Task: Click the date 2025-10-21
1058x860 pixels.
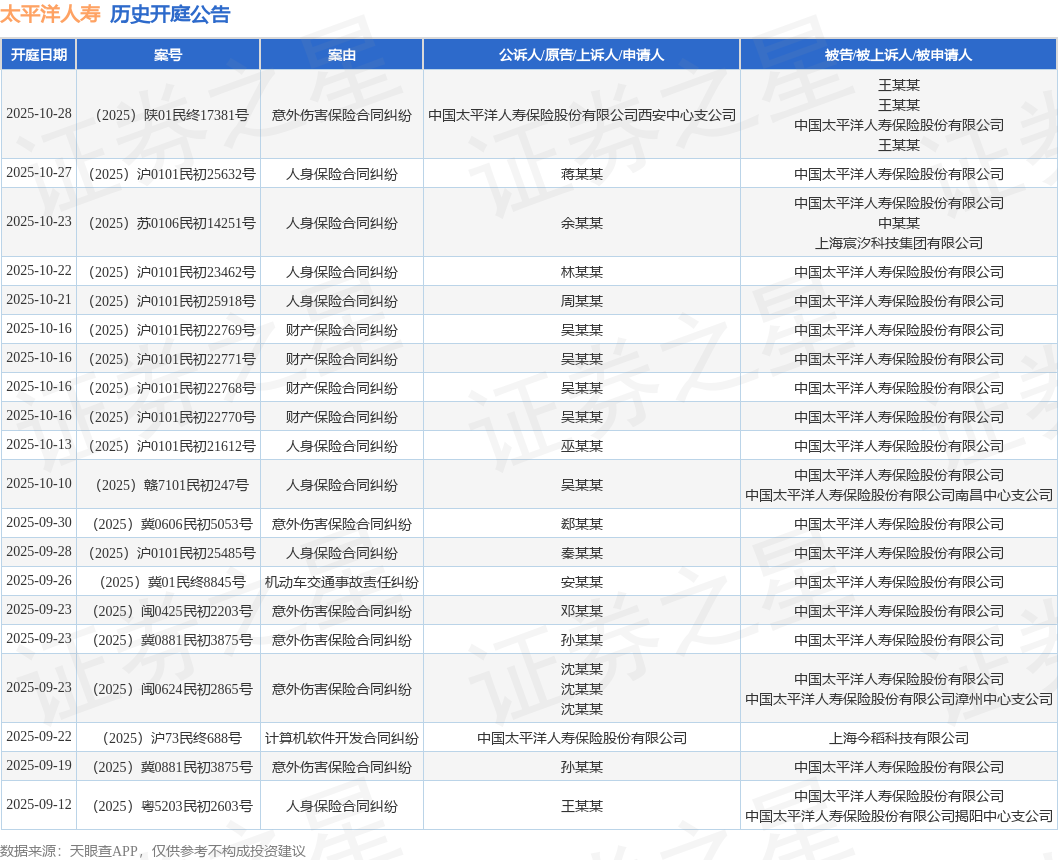Action: coord(39,299)
